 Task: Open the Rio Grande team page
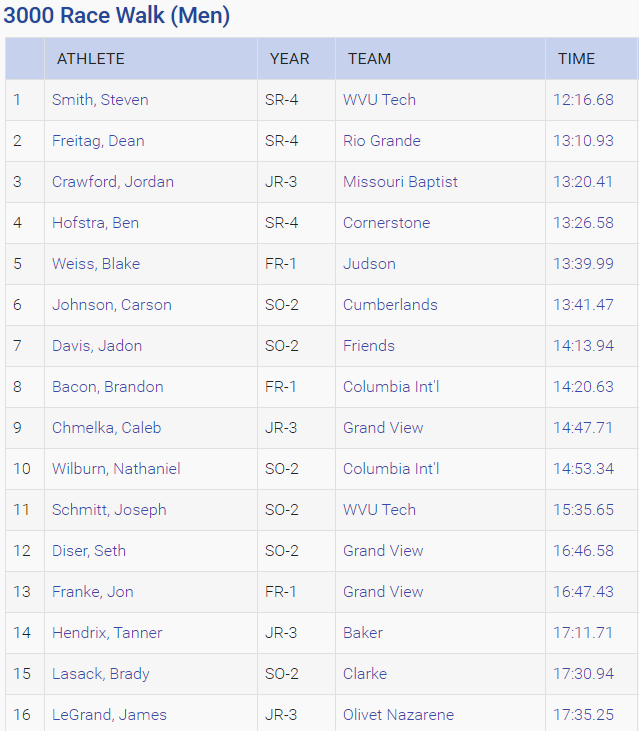381,141
